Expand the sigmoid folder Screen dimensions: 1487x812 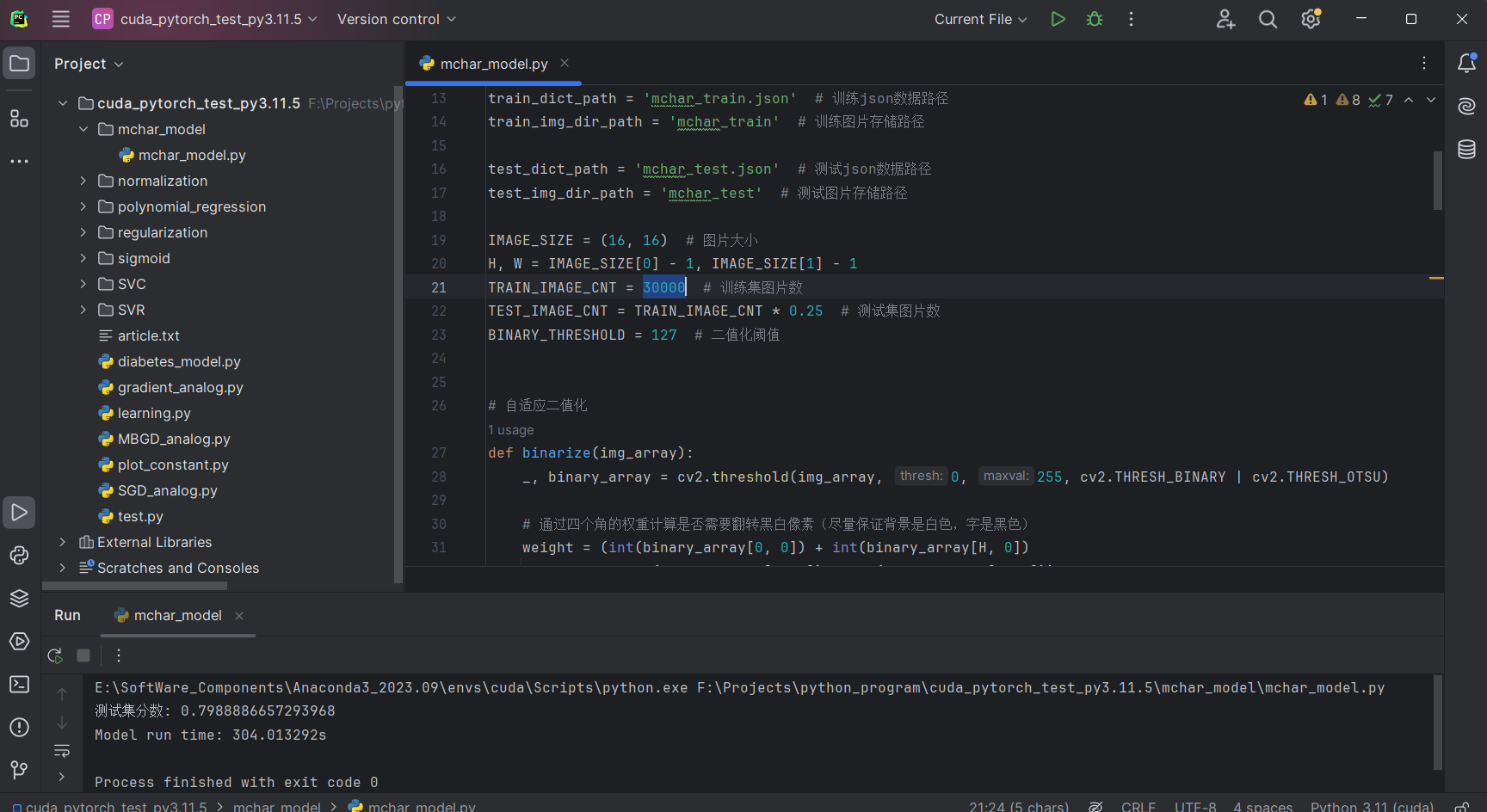(x=83, y=258)
